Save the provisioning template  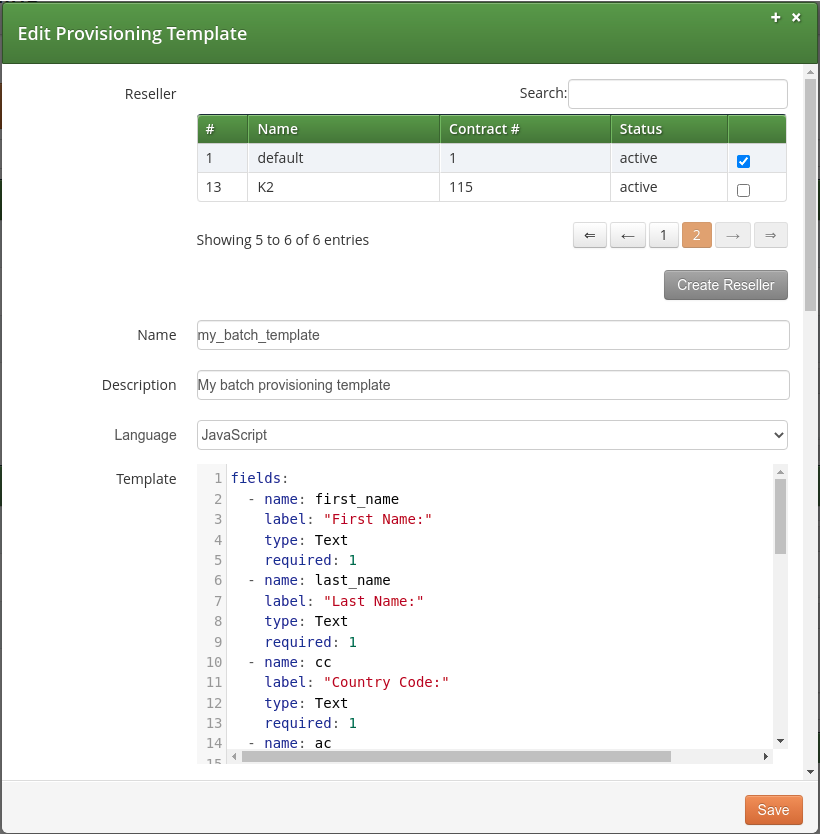[x=773, y=810]
